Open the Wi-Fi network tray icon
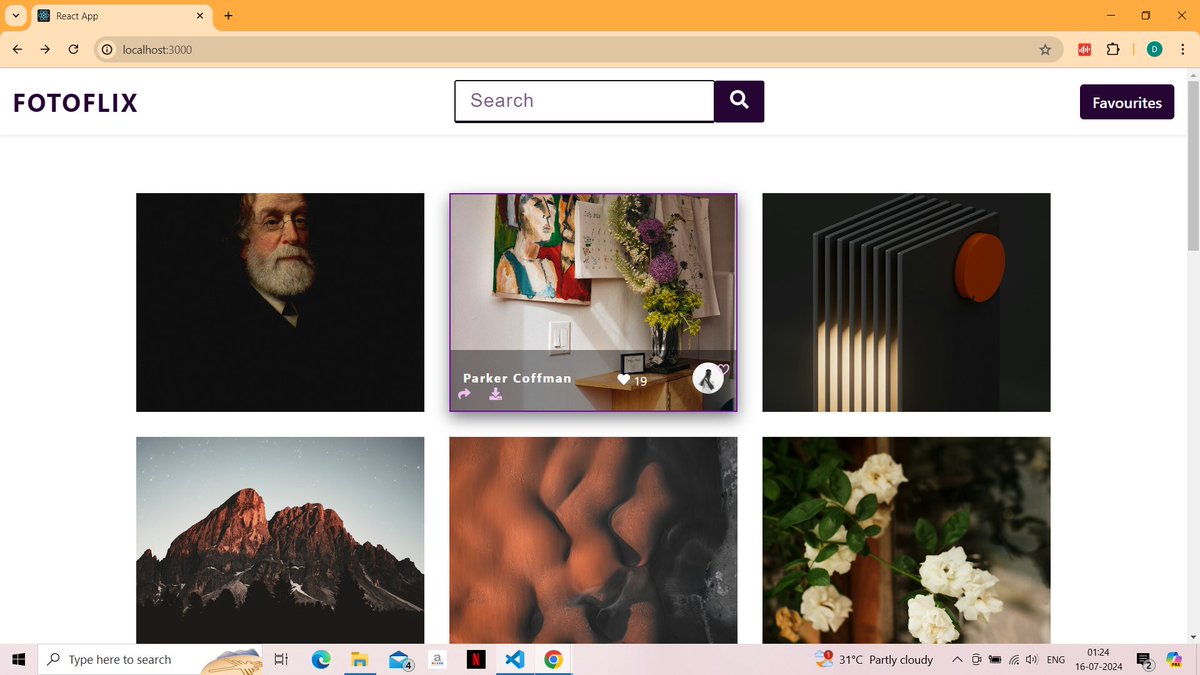This screenshot has height=675, width=1200. tap(1014, 659)
